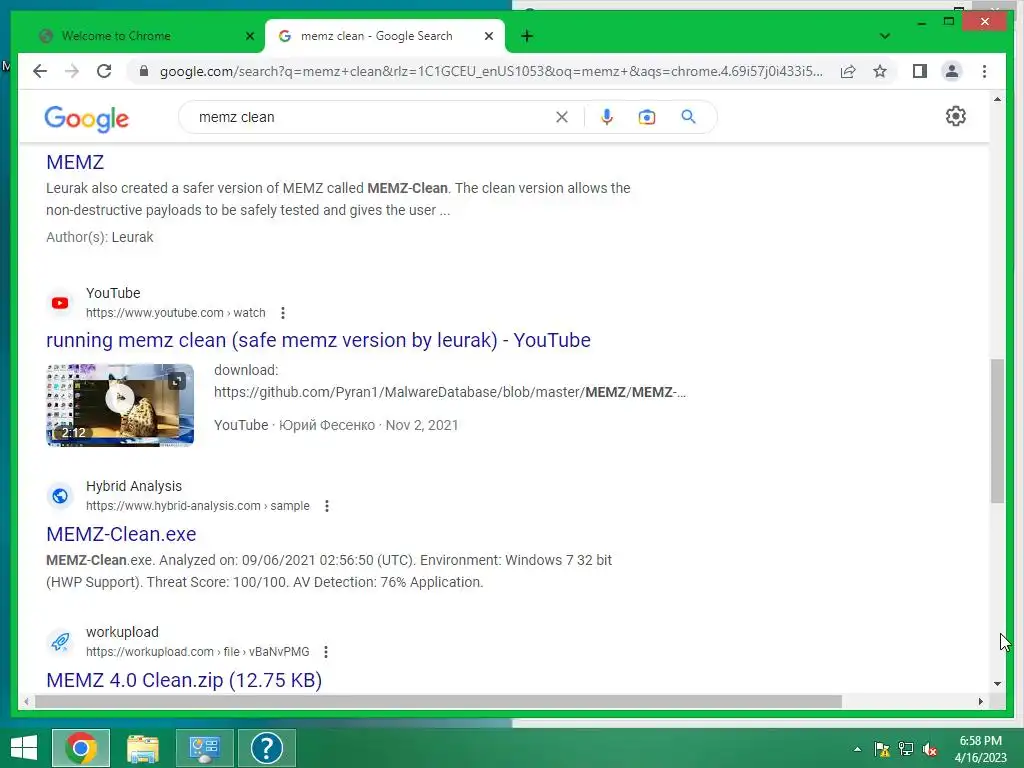Share this page from address bar
This screenshot has width=1024, height=768.
click(x=848, y=71)
